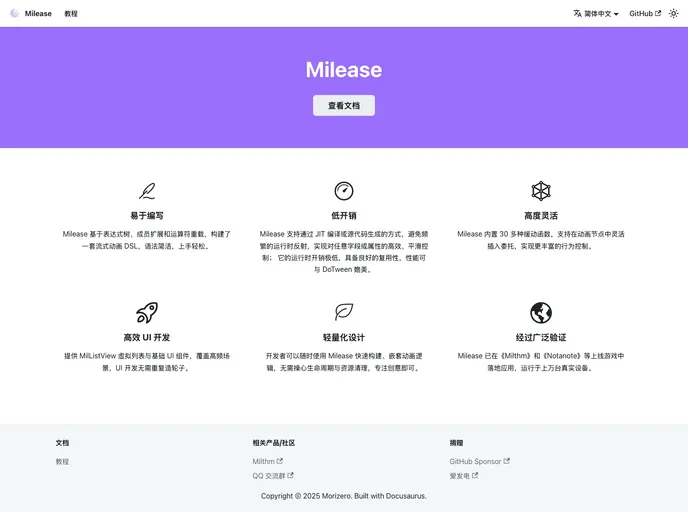Open the GitHub link in navbar

pos(645,14)
